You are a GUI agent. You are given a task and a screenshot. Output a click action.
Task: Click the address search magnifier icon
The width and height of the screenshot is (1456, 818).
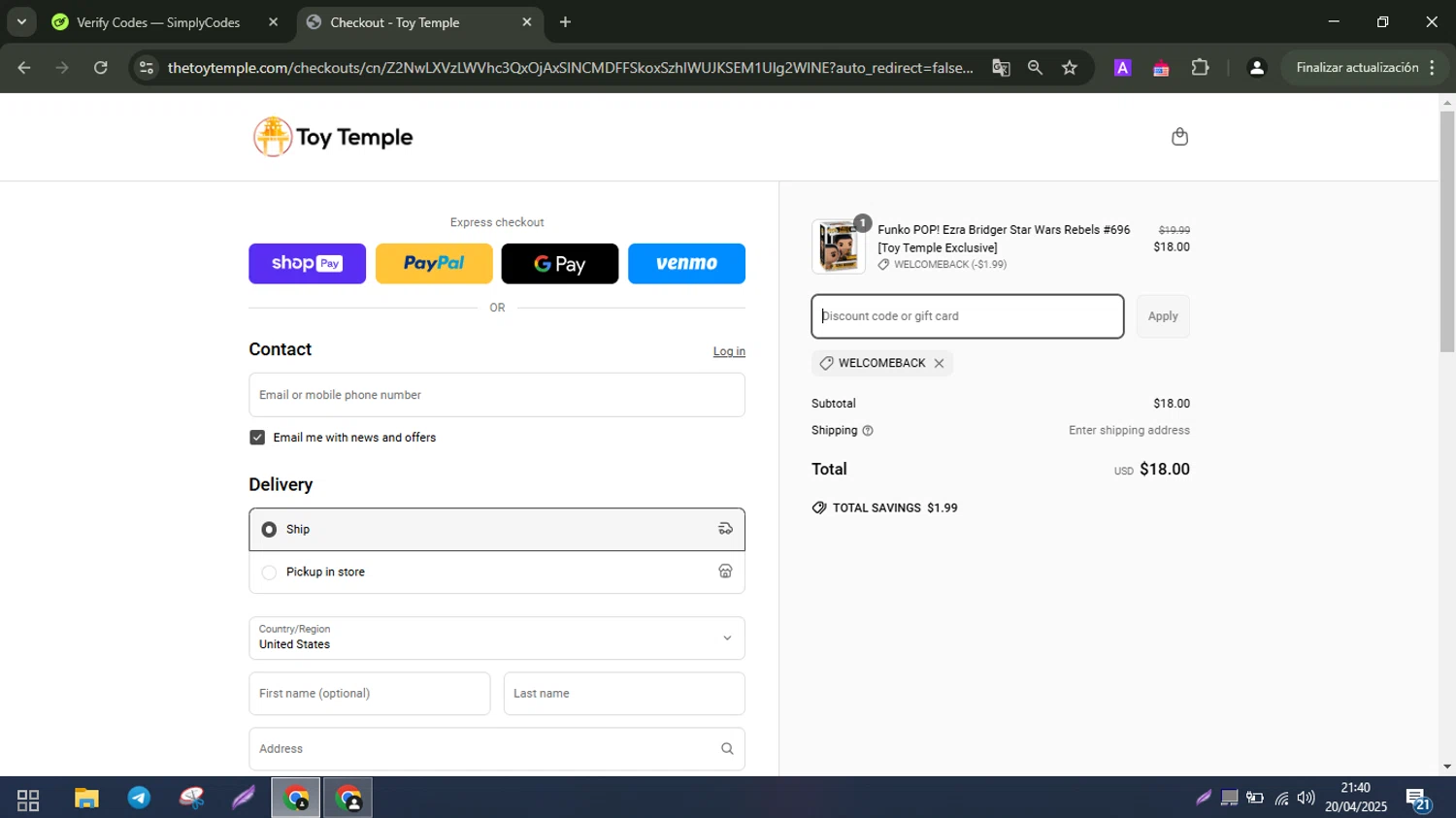coord(727,749)
